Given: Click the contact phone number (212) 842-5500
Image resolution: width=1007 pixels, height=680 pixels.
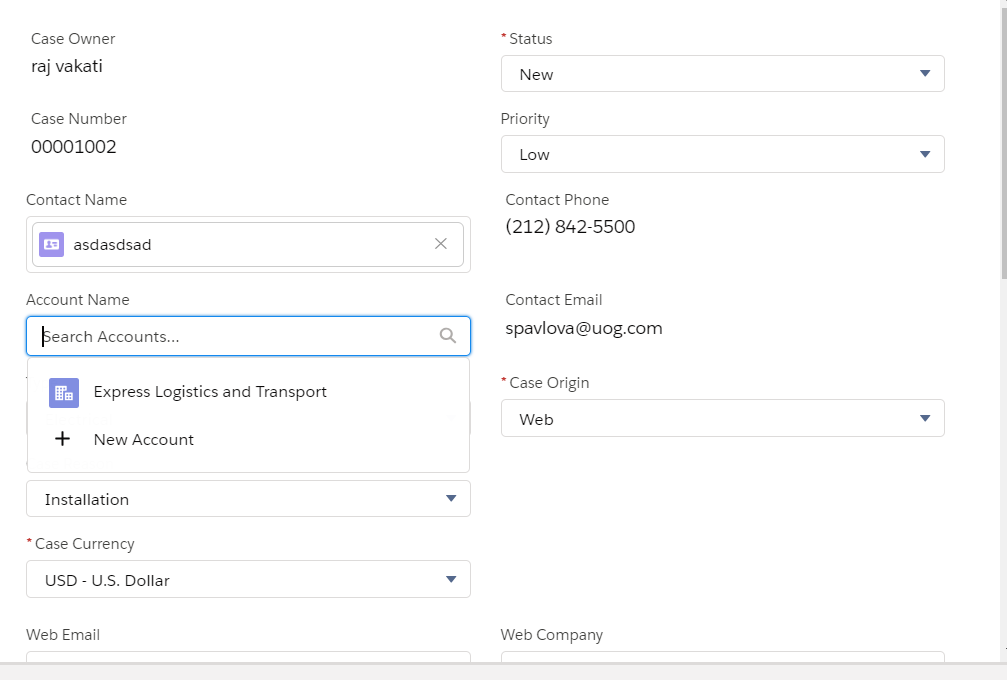Looking at the screenshot, I should coord(570,227).
